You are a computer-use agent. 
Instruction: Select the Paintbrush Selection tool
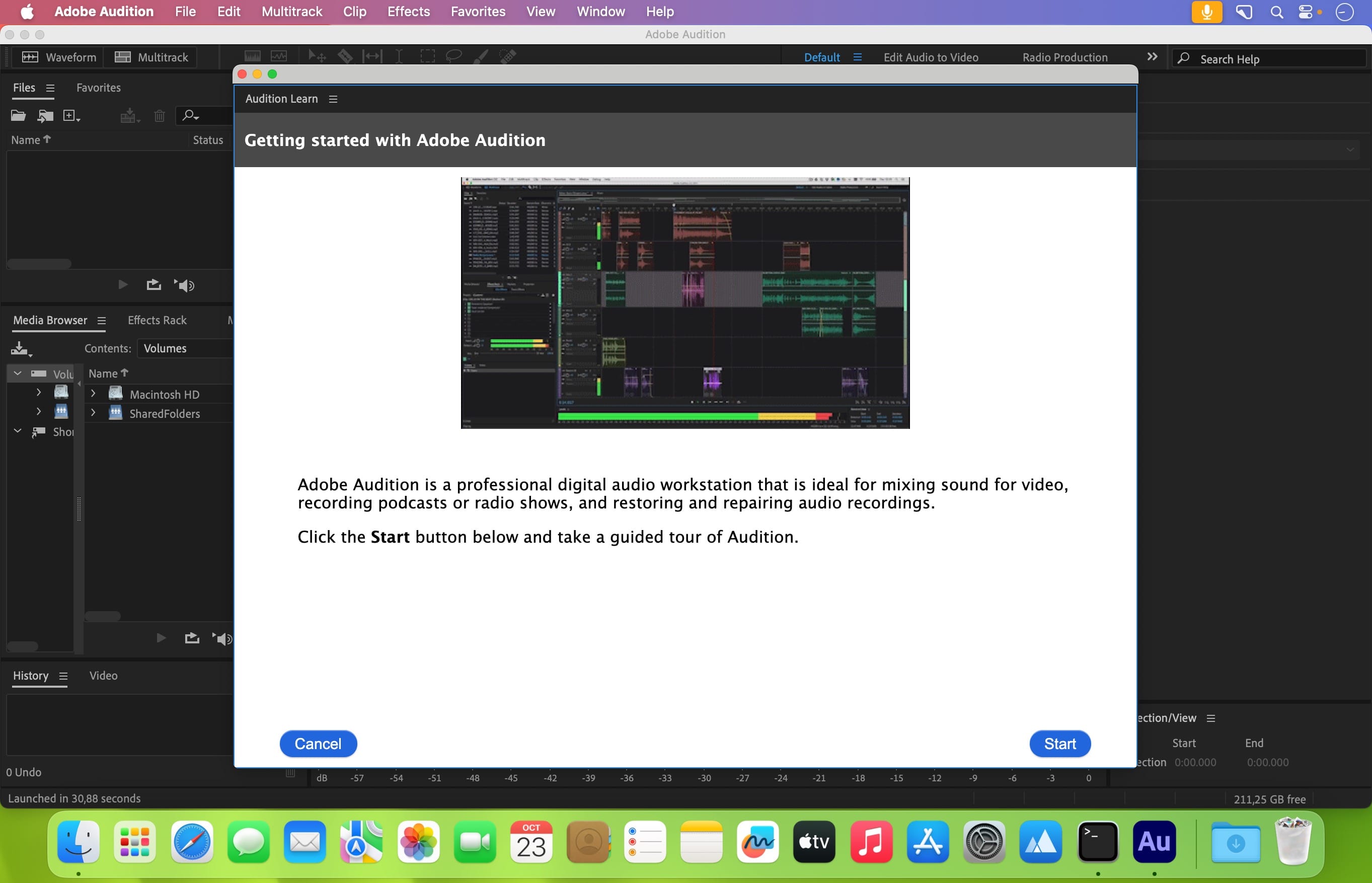481,56
